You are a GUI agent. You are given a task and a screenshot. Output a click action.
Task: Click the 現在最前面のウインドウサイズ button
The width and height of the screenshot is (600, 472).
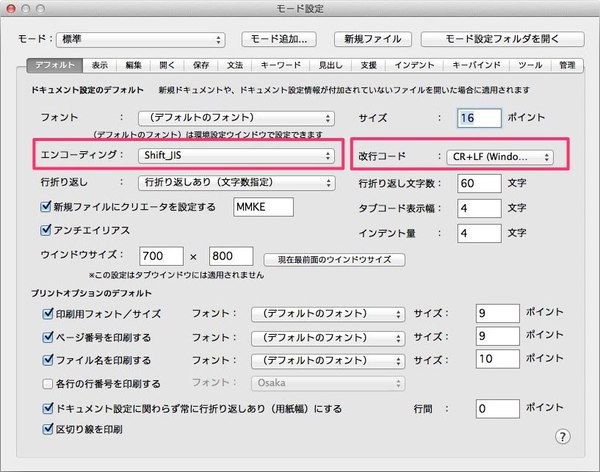pyautogui.click(x=334, y=260)
